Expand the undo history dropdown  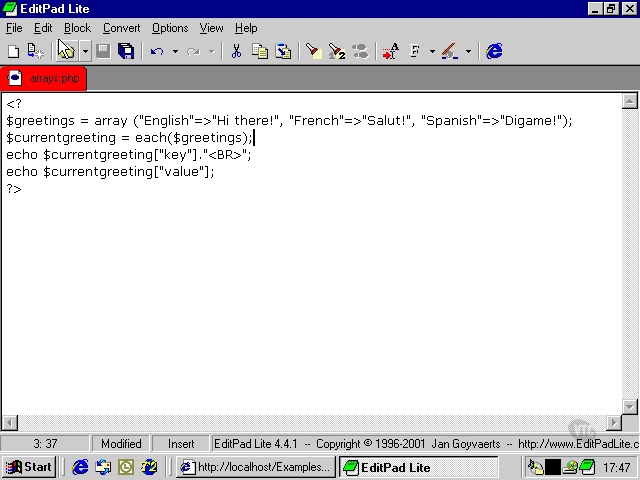pos(175,51)
